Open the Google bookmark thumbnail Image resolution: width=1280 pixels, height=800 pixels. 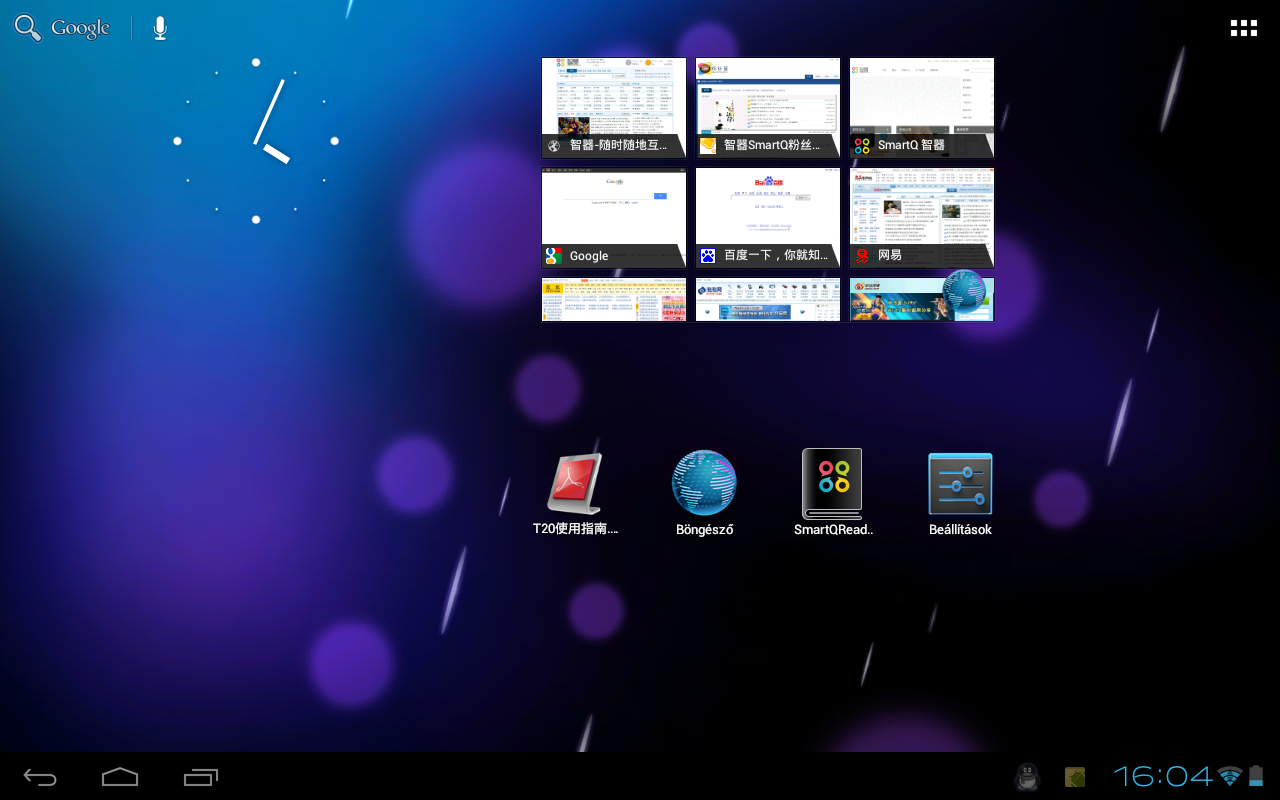point(614,218)
